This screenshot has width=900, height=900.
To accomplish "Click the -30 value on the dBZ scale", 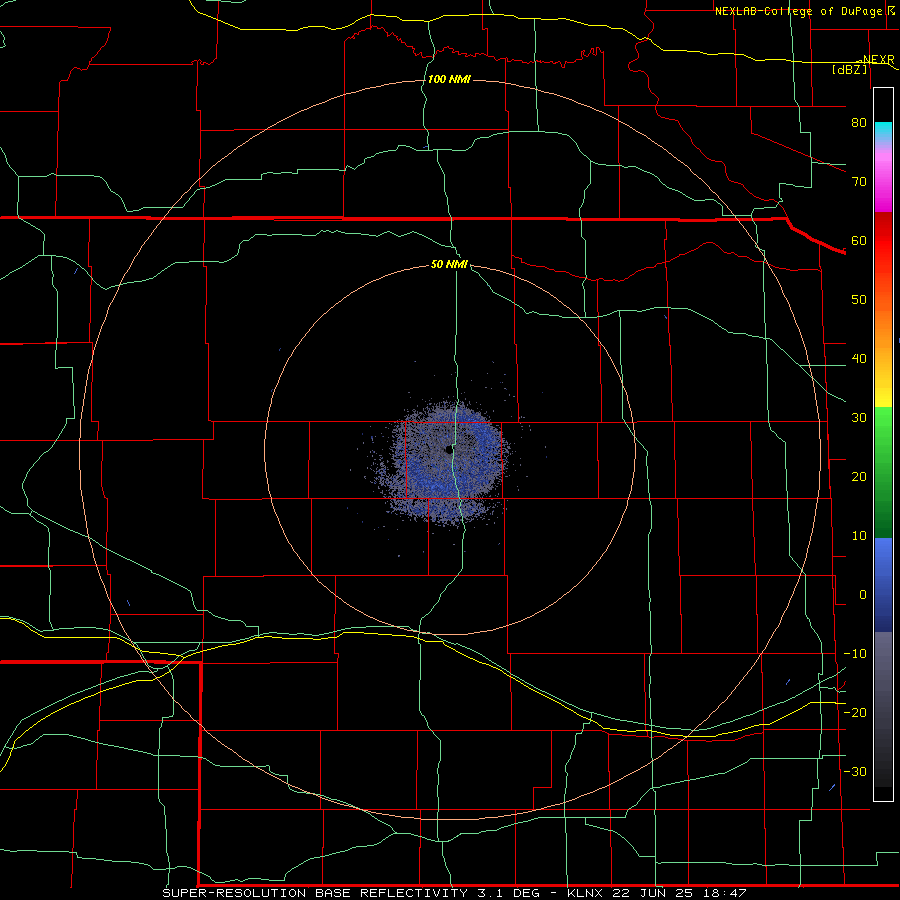I will (x=855, y=771).
